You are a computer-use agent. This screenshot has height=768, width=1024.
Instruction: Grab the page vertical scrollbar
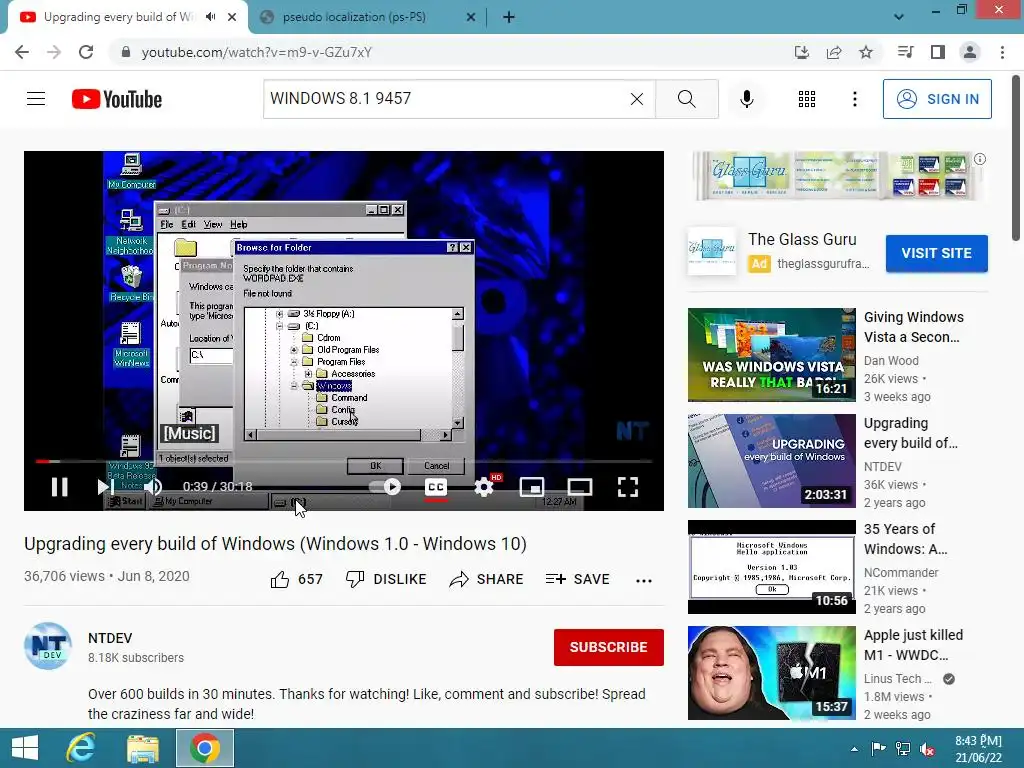pyautogui.click(x=1017, y=159)
